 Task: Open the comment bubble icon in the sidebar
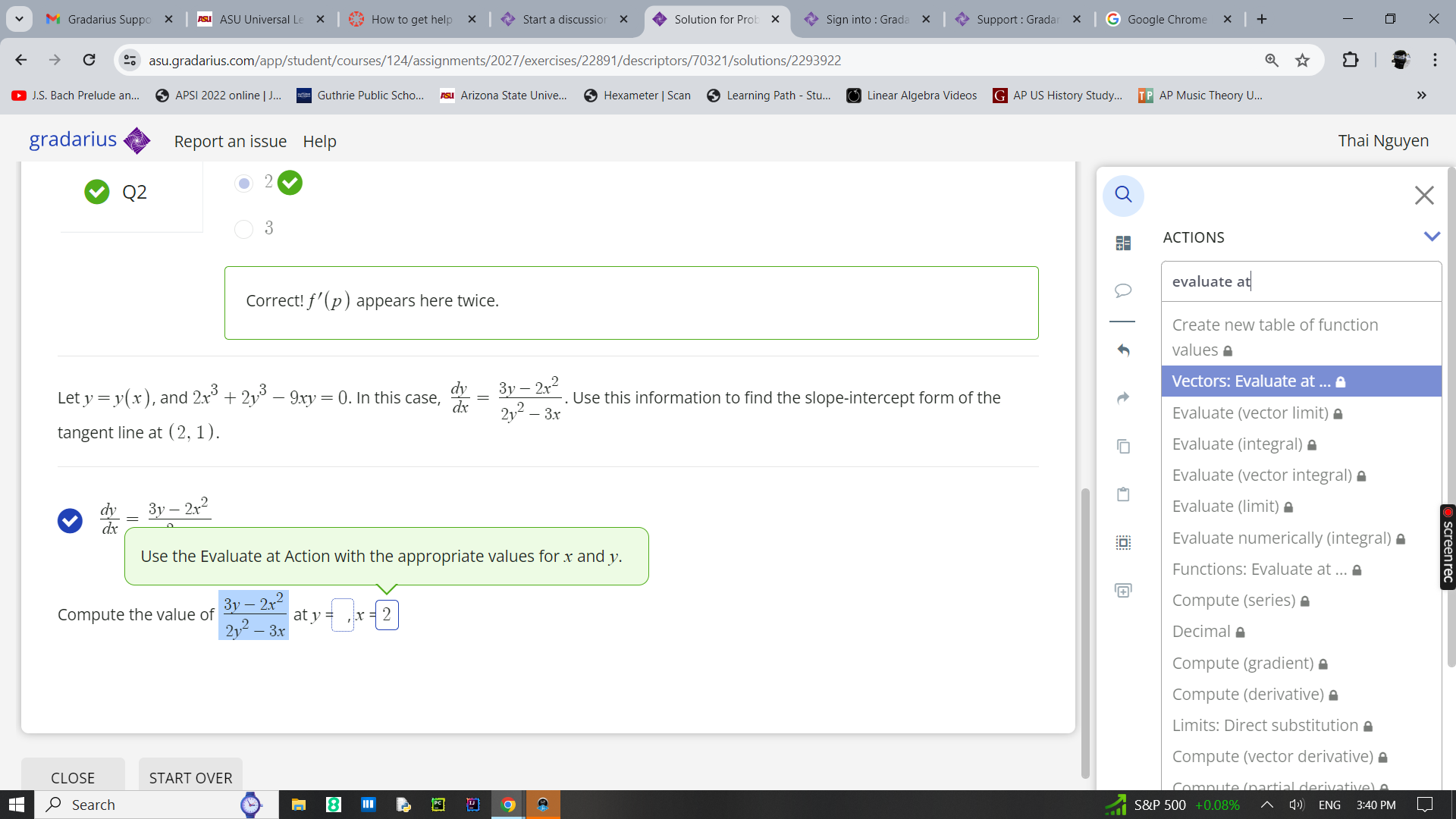coord(1123,290)
